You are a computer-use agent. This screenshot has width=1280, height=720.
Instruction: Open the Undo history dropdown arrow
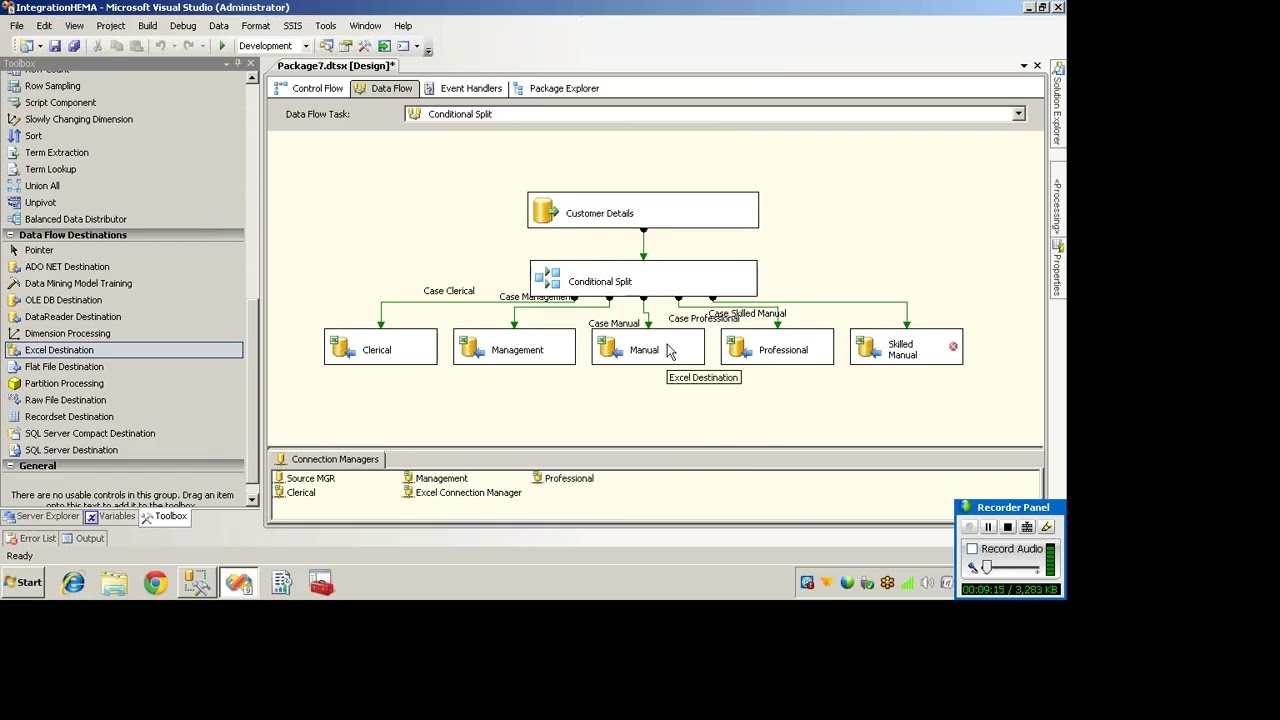tap(174, 46)
